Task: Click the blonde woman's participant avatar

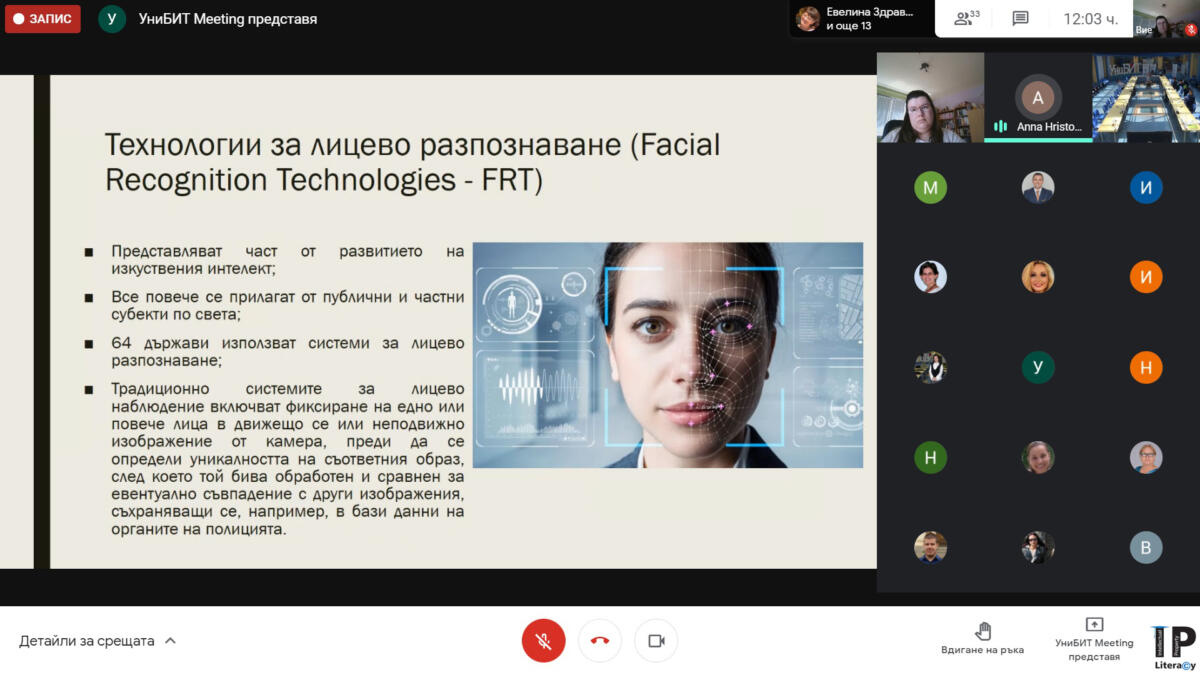Action: click(1038, 277)
